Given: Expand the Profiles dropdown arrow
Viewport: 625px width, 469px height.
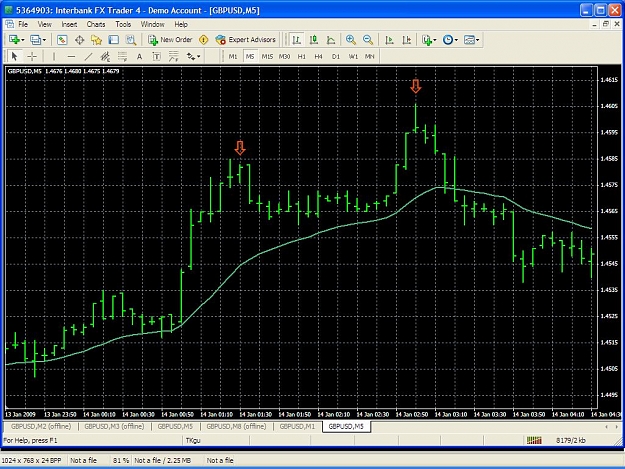Looking at the screenshot, I should 44,40.
